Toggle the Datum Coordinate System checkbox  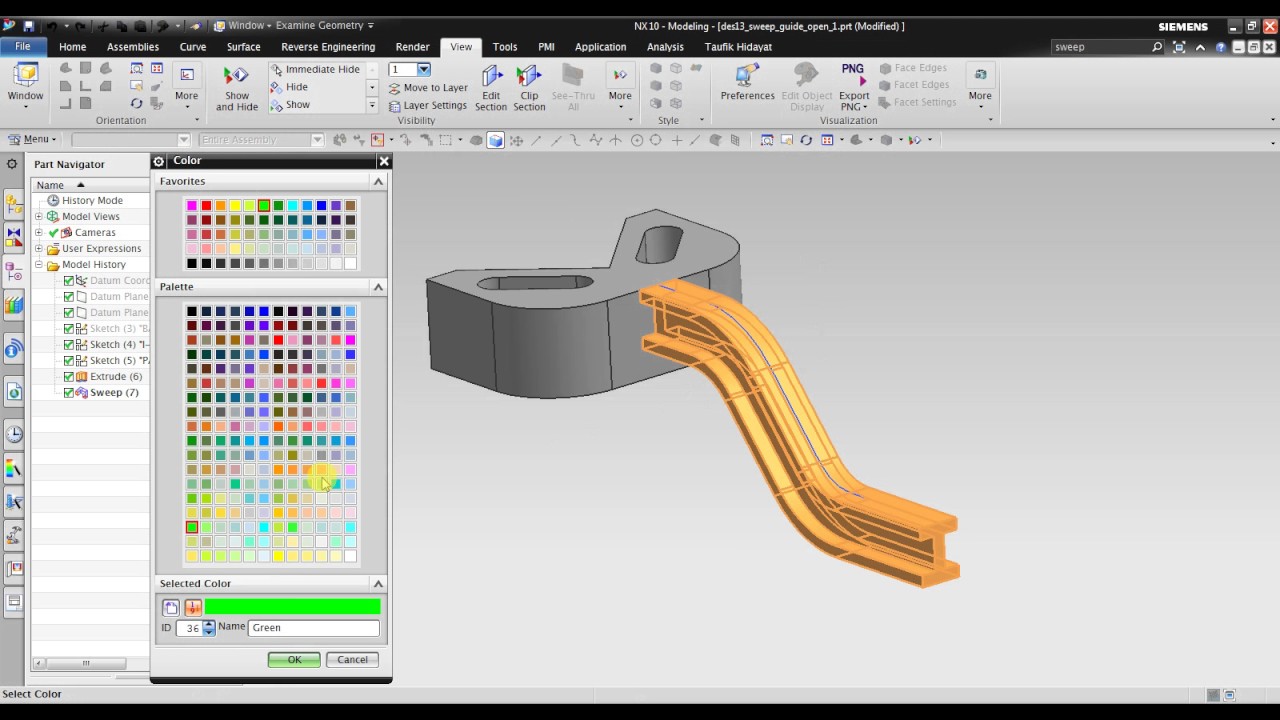click(x=69, y=281)
